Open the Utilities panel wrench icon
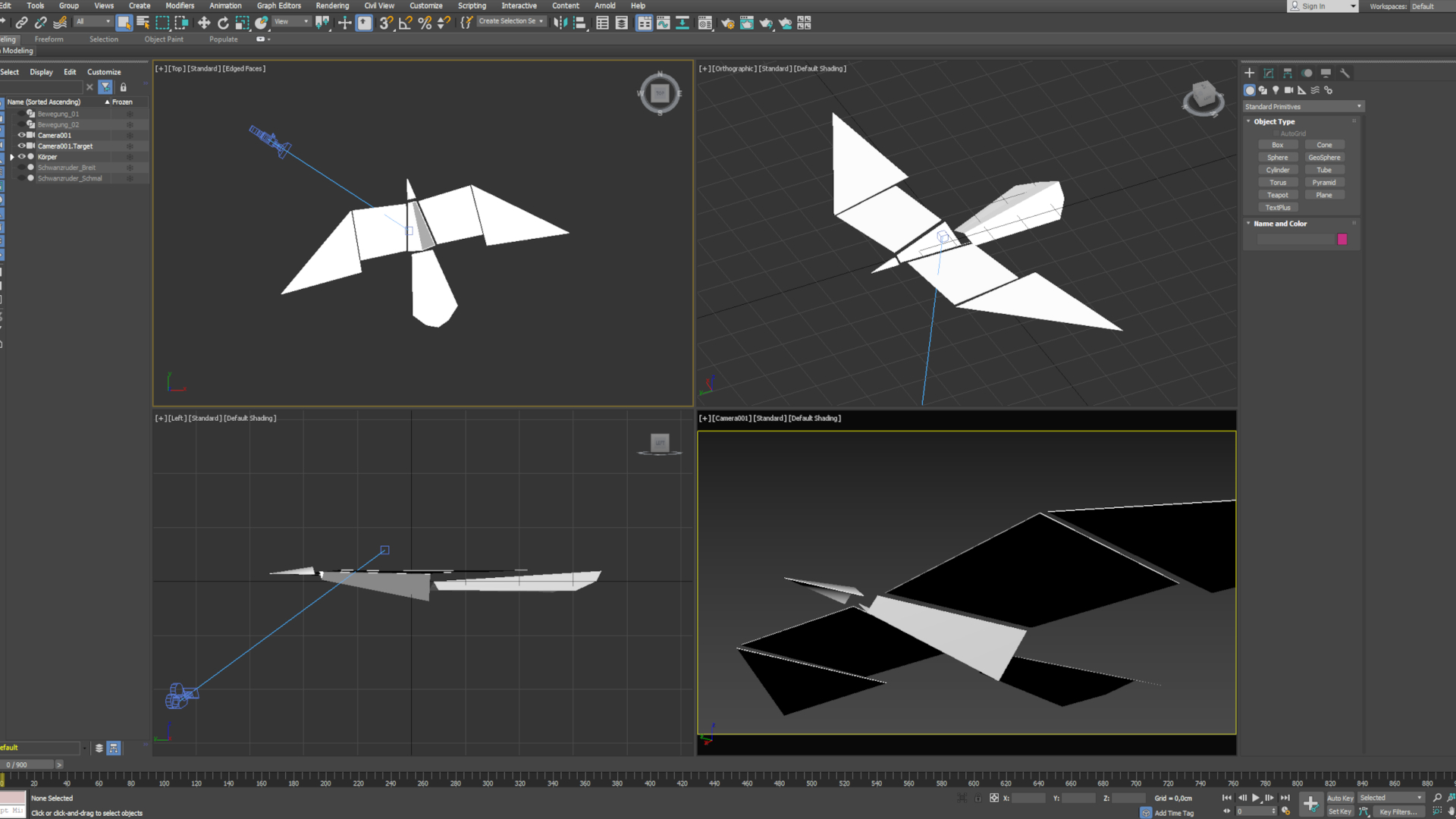Image resolution: width=1456 pixels, height=819 pixels. click(x=1345, y=73)
